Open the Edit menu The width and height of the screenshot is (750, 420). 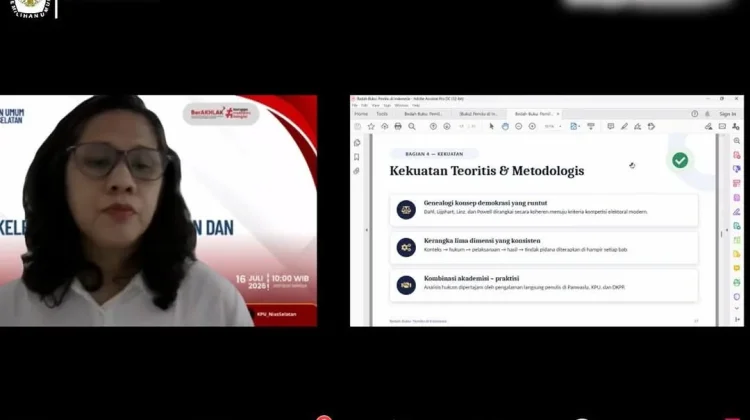click(x=364, y=105)
